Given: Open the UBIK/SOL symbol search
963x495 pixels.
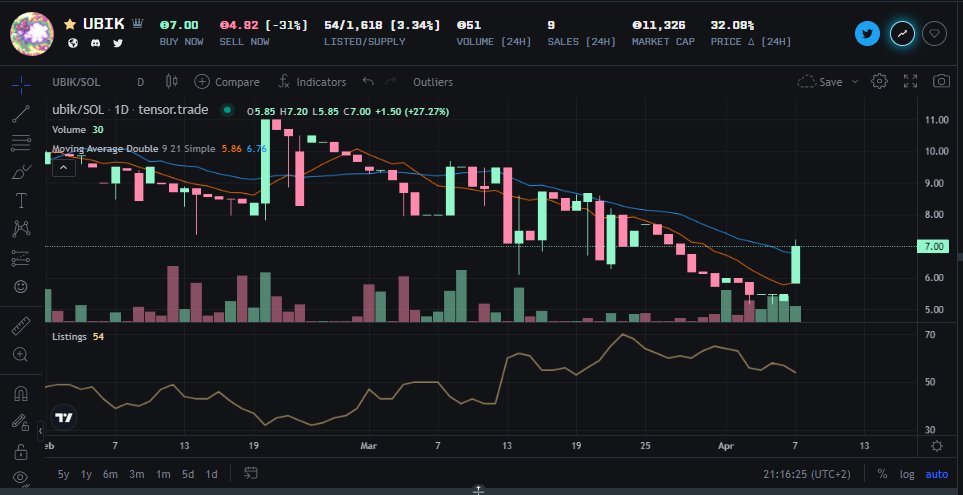Looking at the screenshot, I should coord(76,82).
